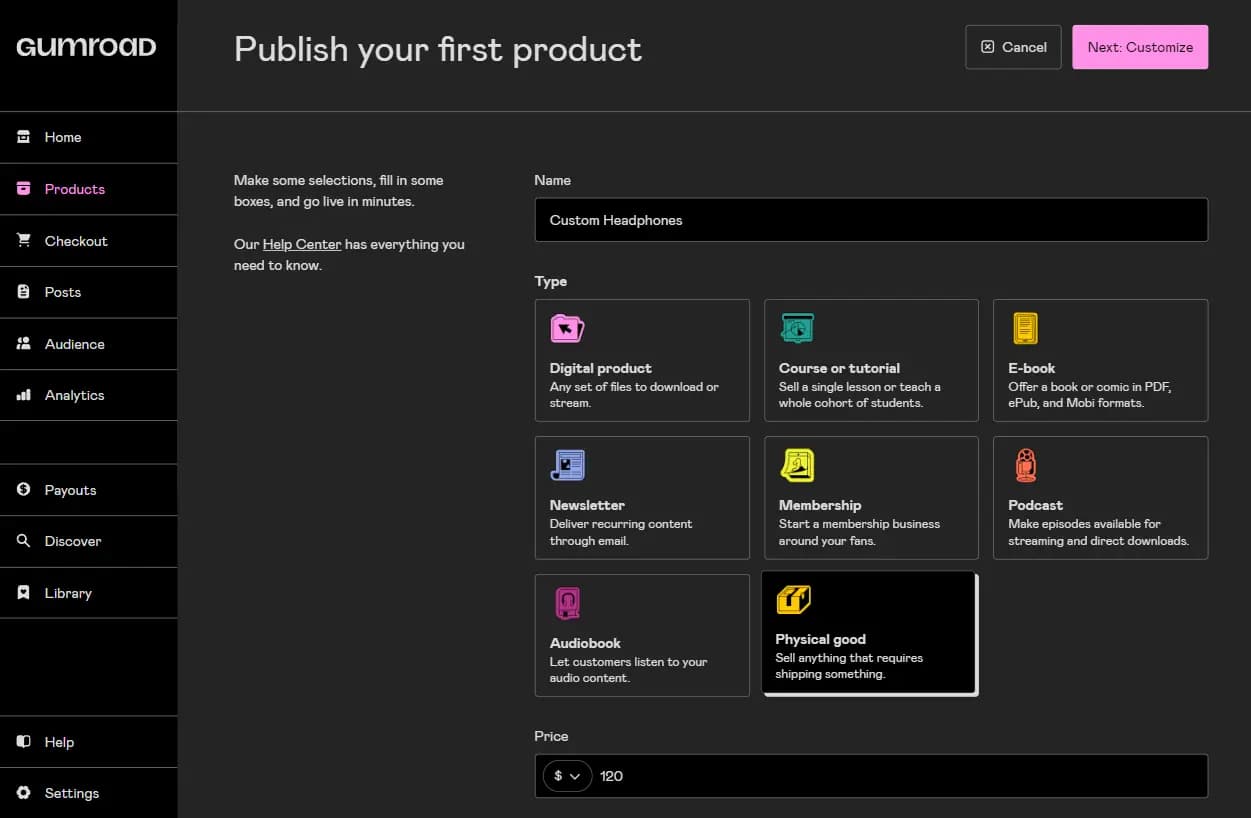The image size is (1251, 818).
Task: Go to Audience in the sidebar
Action: tap(89, 343)
